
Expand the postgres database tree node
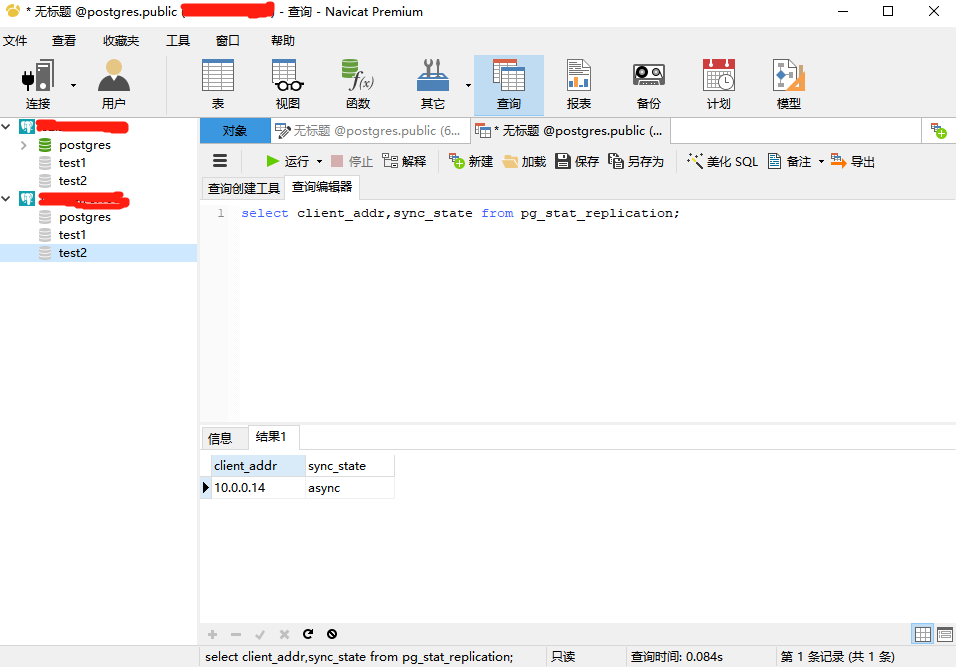click(24, 145)
